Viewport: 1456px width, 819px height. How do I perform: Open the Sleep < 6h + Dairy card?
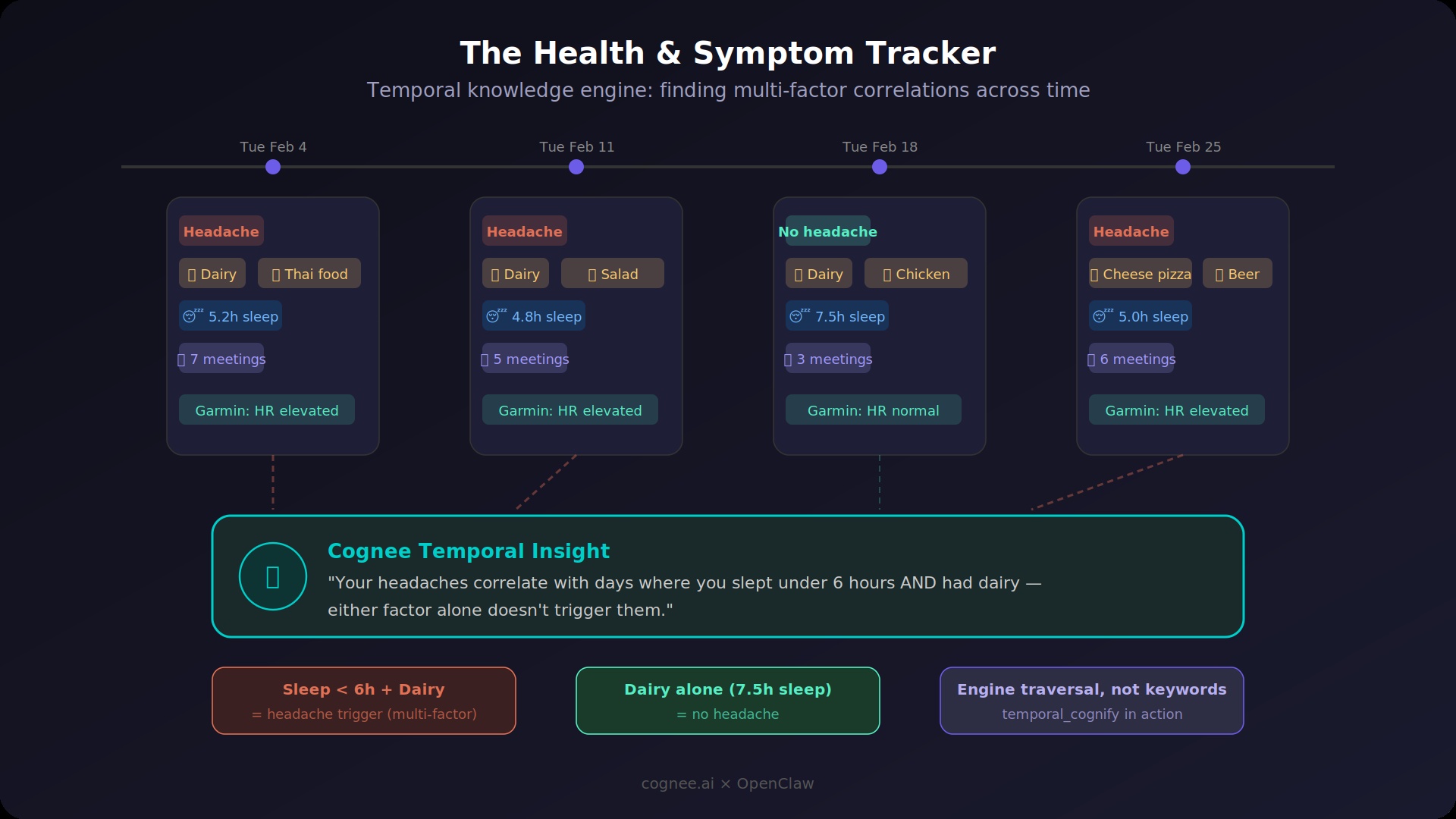(x=364, y=701)
